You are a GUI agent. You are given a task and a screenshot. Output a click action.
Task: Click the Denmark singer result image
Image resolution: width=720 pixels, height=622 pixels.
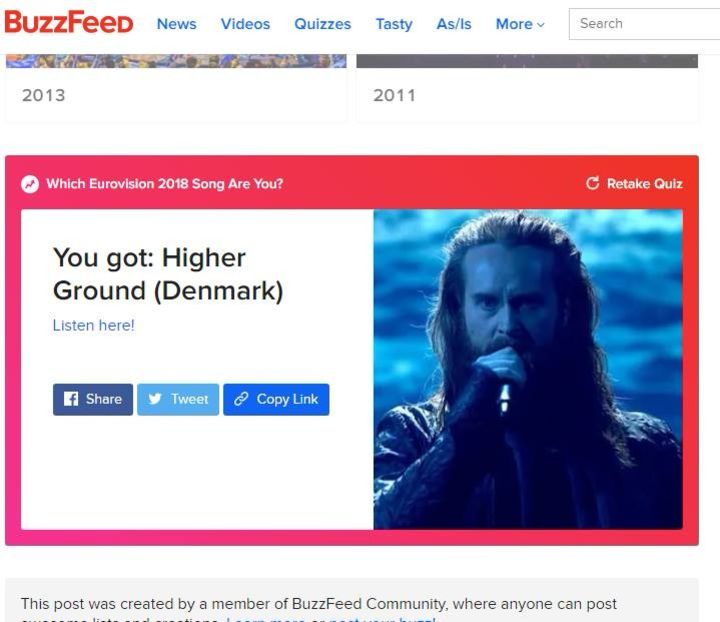click(x=528, y=370)
